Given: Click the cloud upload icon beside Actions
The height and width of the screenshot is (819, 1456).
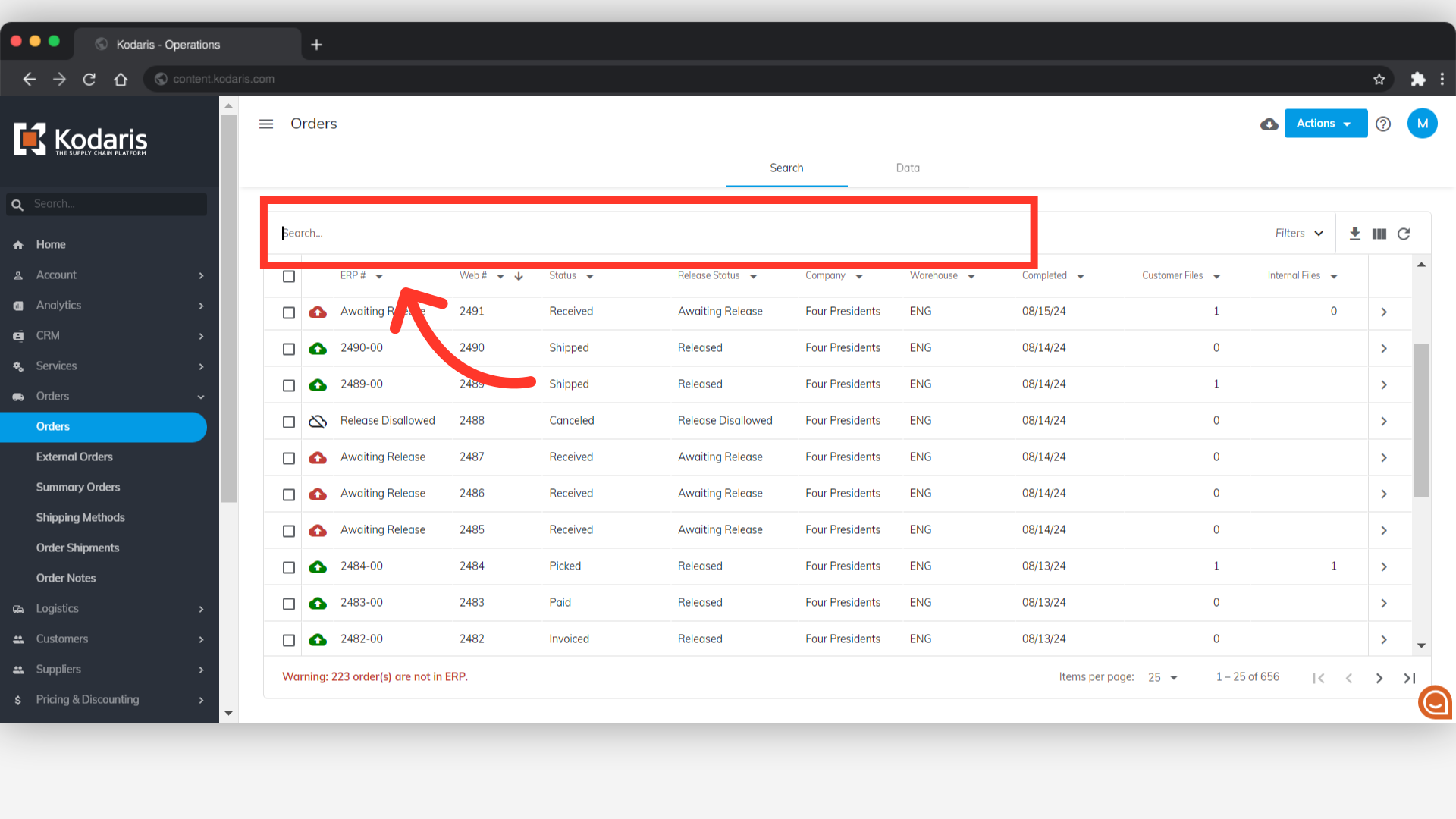Looking at the screenshot, I should tap(1269, 124).
